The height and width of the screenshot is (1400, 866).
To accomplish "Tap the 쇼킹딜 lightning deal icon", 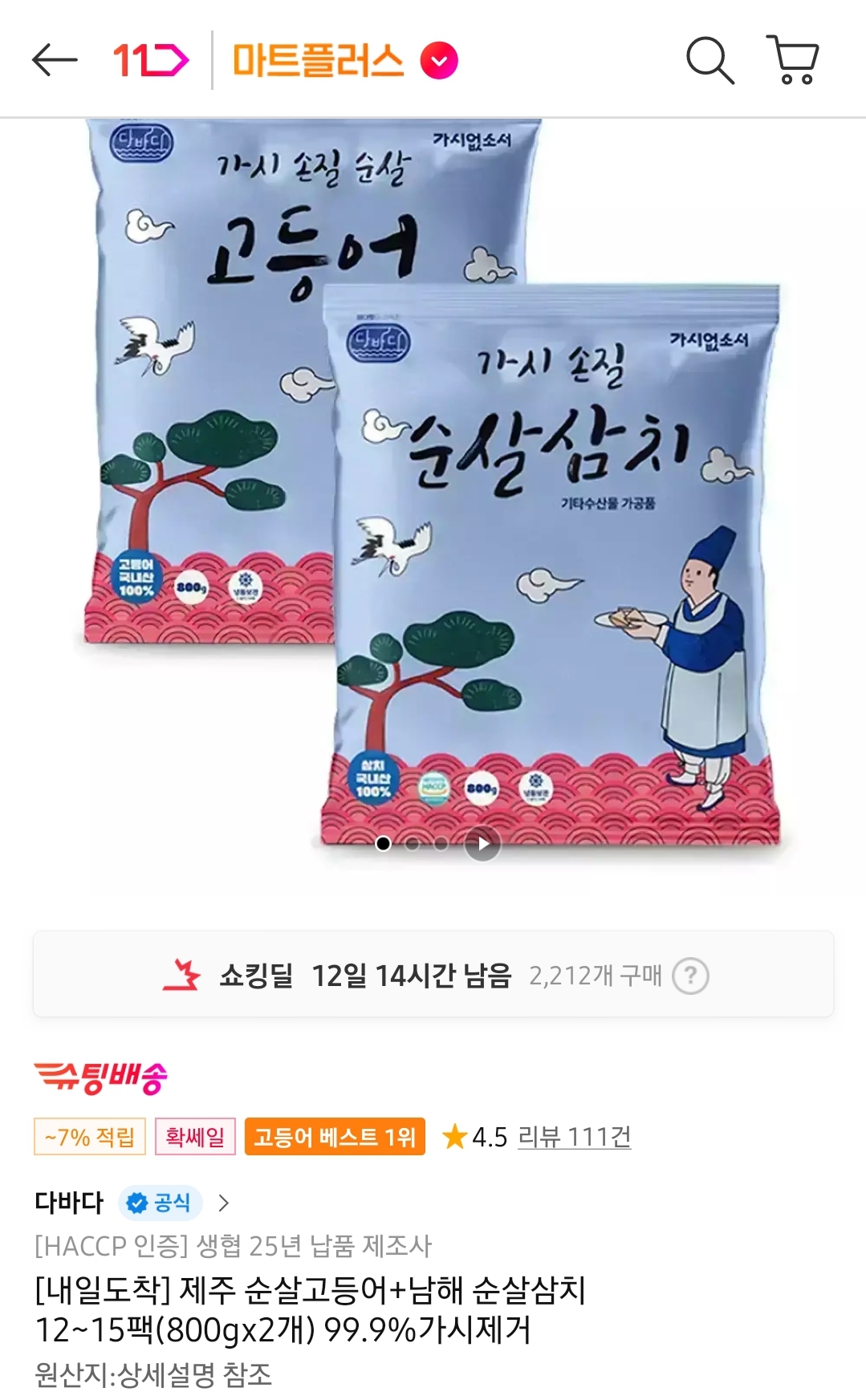I will pos(181,975).
